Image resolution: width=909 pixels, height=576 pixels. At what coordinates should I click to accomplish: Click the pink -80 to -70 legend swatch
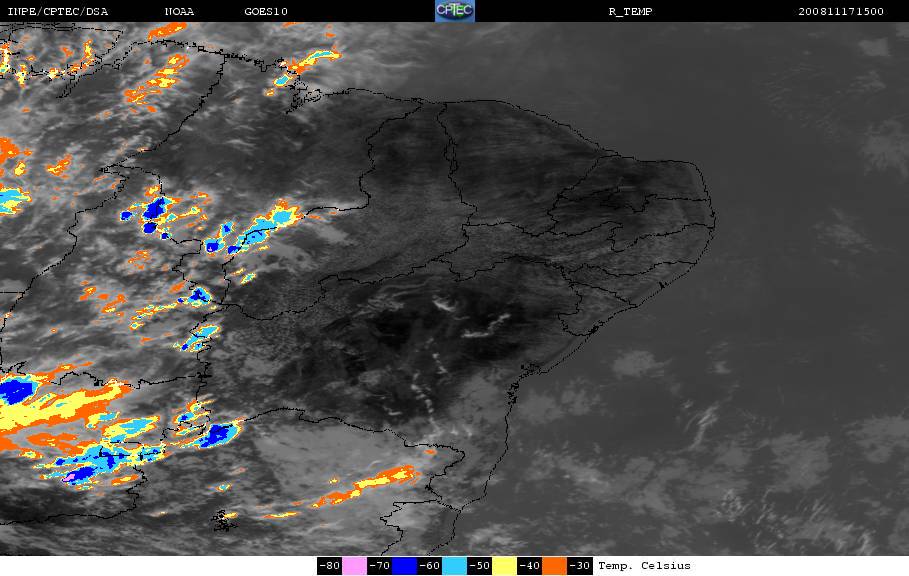(x=354, y=566)
